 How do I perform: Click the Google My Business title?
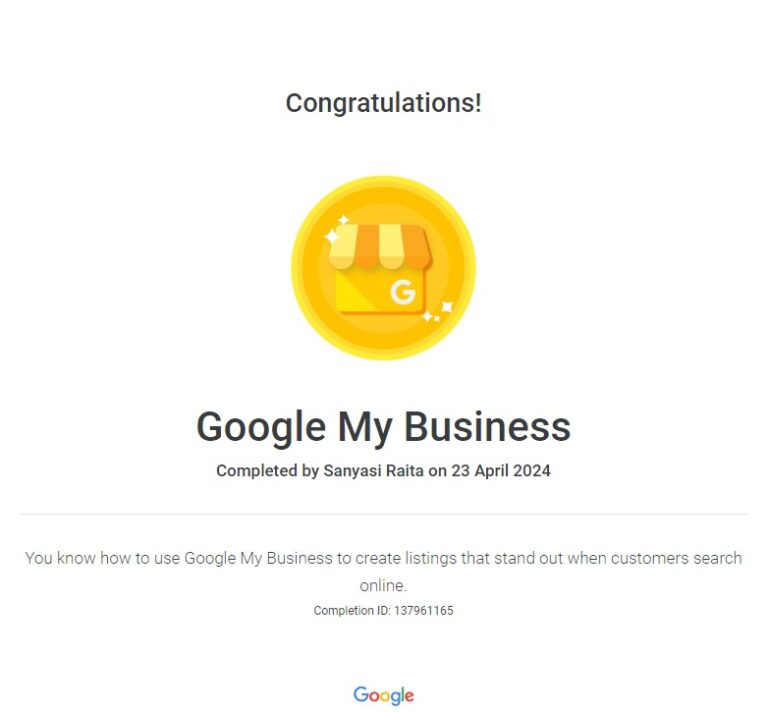(384, 427)
